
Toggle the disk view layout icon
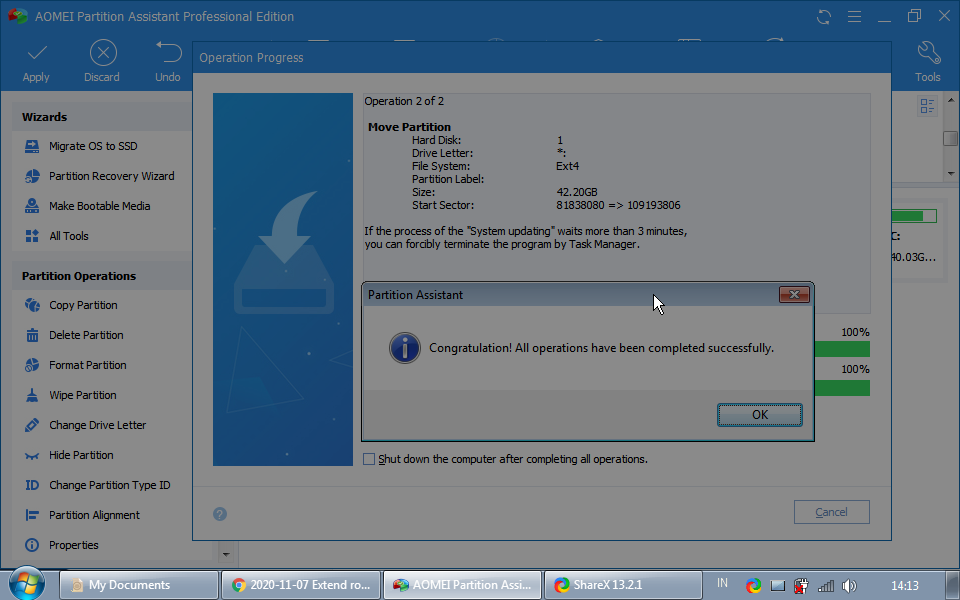pyautogui.click(x=927, y=107)
